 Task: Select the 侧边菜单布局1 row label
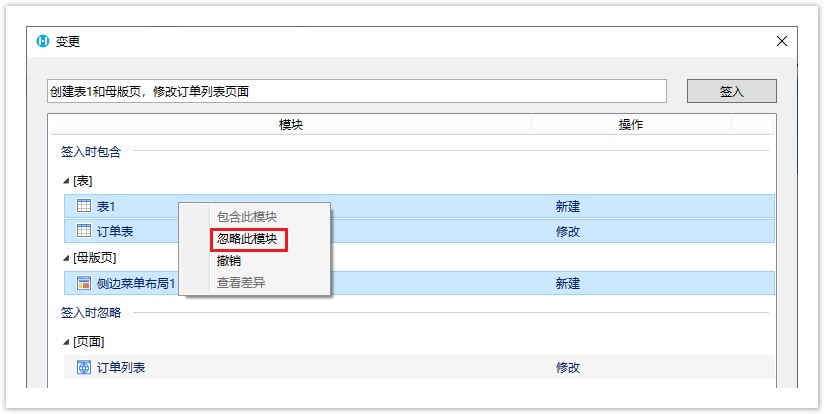click(x=136, y=284)
